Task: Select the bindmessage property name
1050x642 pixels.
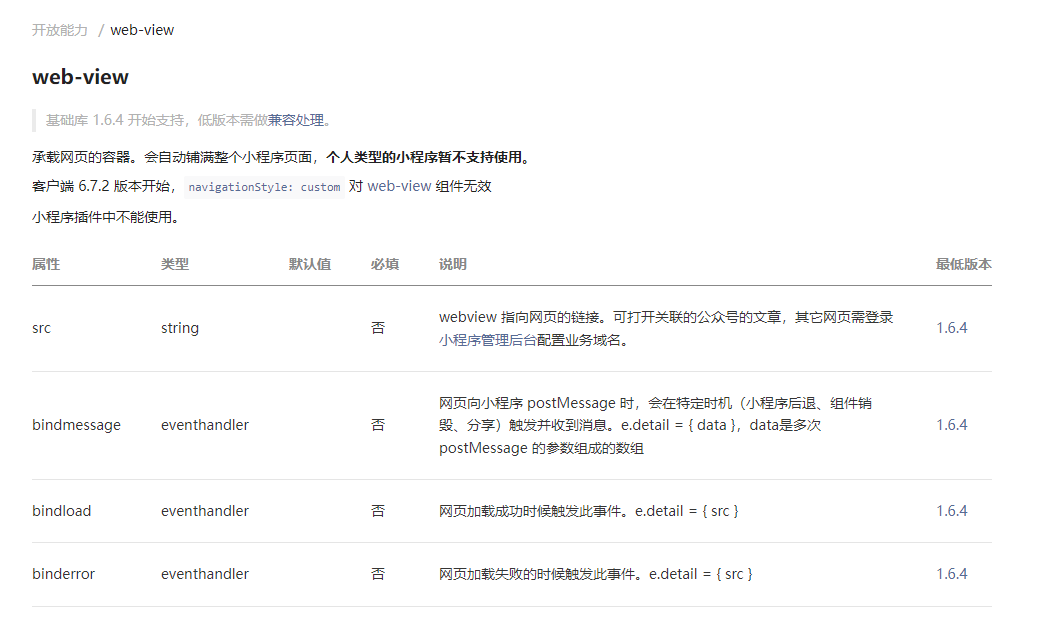Action: pyautogui.click(x=75, y=424)
